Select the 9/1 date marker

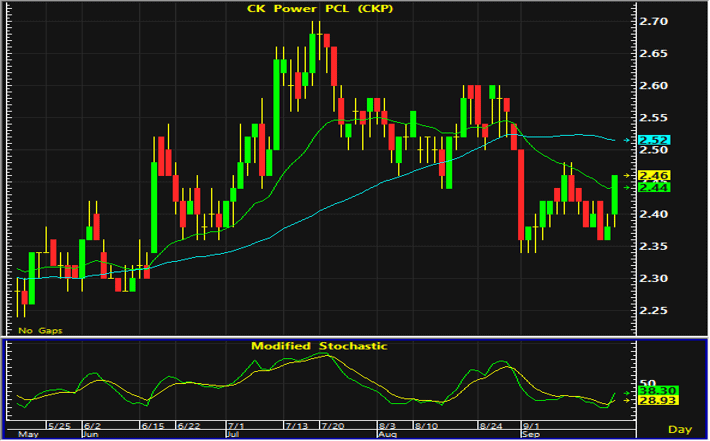(x=531, y=426)
